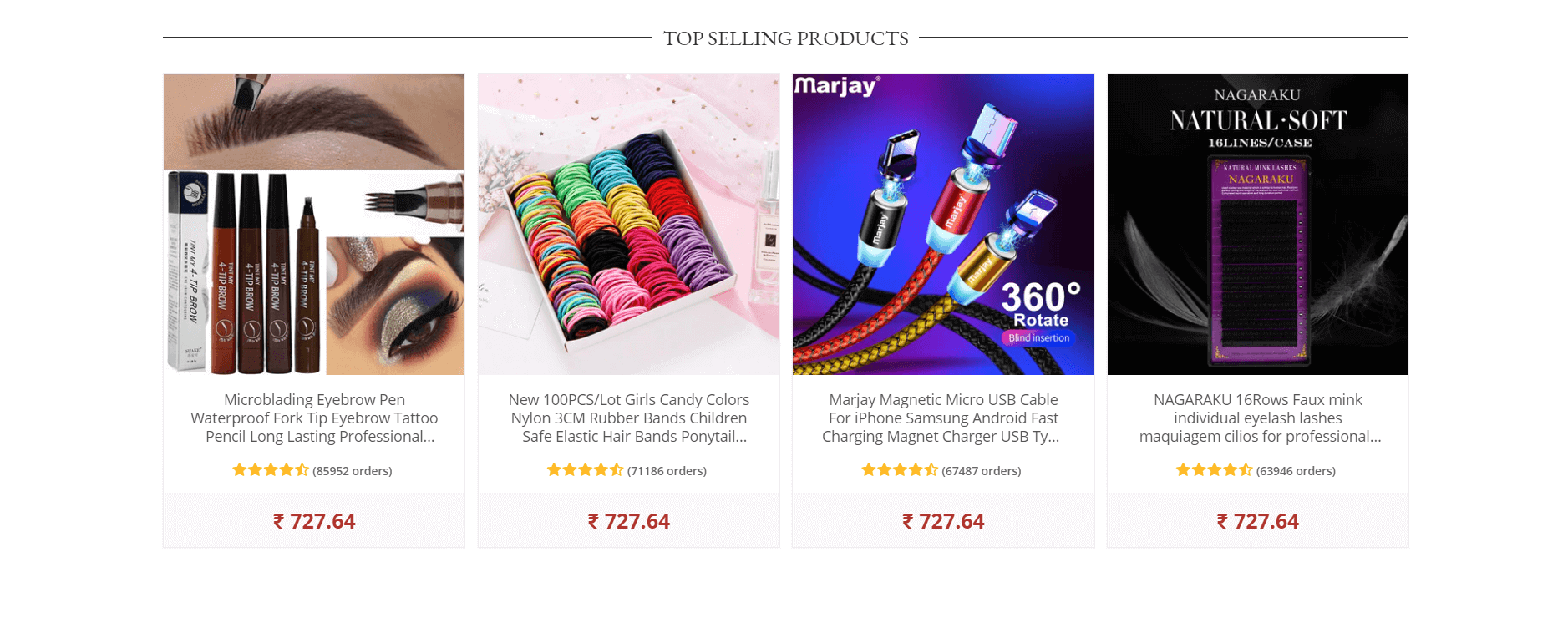Click star rating of the eyebrow pen
This screenshot has height=623, width=1568.
[271, 470]
